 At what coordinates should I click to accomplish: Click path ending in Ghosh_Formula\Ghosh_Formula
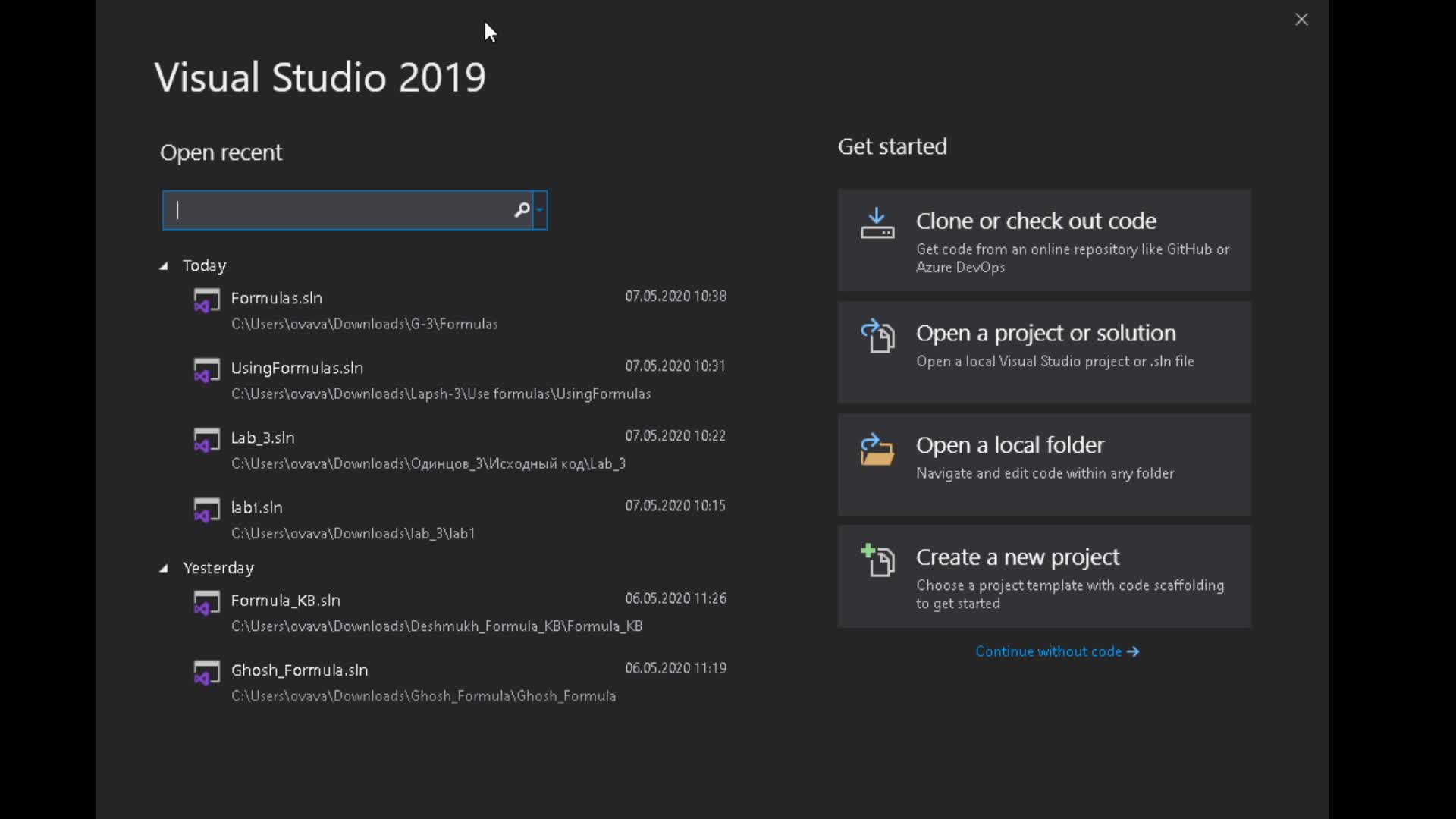[423, 695]
